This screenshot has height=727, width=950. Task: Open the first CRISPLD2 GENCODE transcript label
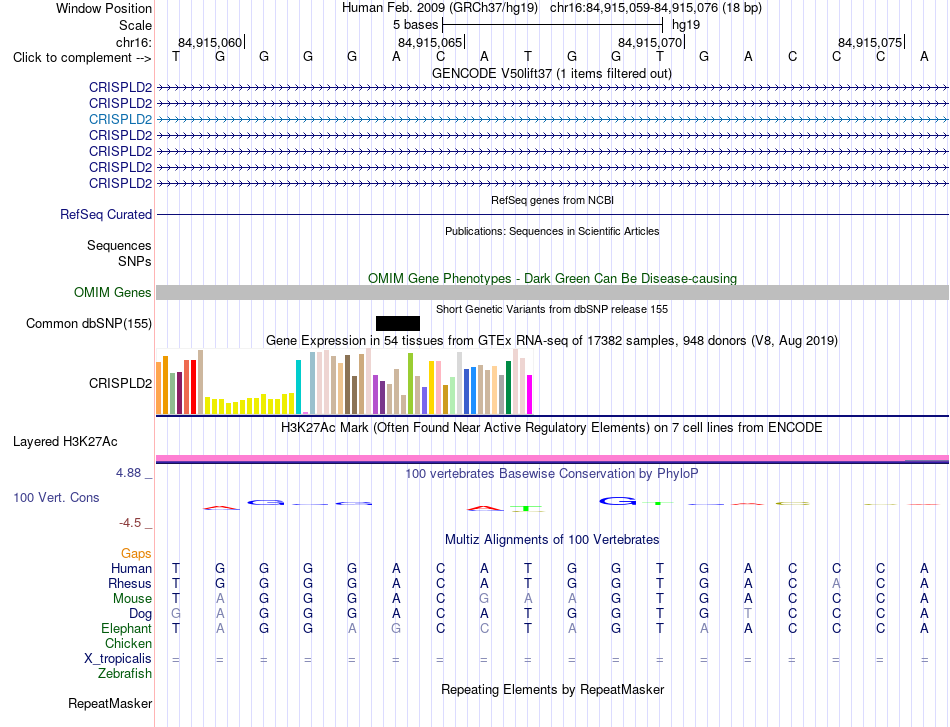point(120,87)
